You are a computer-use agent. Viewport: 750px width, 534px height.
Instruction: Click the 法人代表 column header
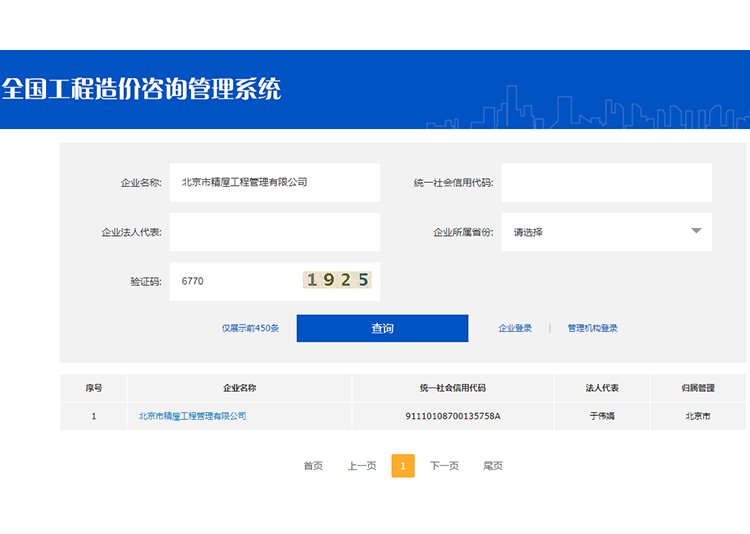[x=602, y=388]
